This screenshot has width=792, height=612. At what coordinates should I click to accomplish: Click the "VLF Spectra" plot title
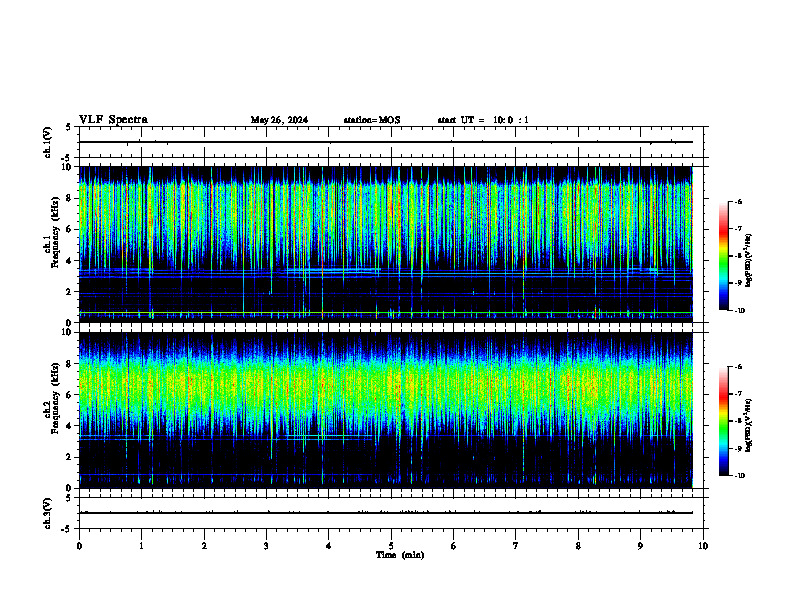pyautogui.click(x=113, y=120)
